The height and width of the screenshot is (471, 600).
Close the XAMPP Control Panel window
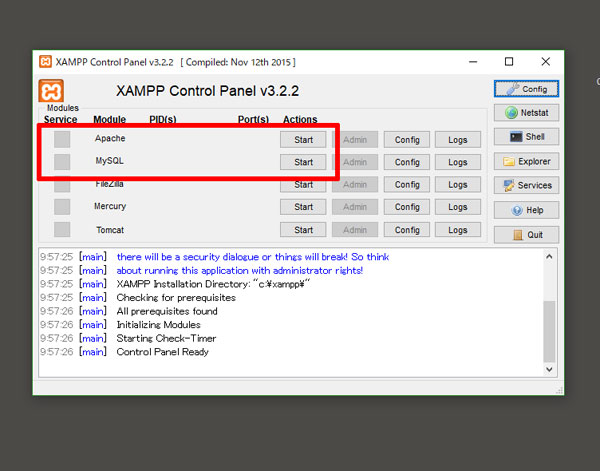[x=546, y=62]
